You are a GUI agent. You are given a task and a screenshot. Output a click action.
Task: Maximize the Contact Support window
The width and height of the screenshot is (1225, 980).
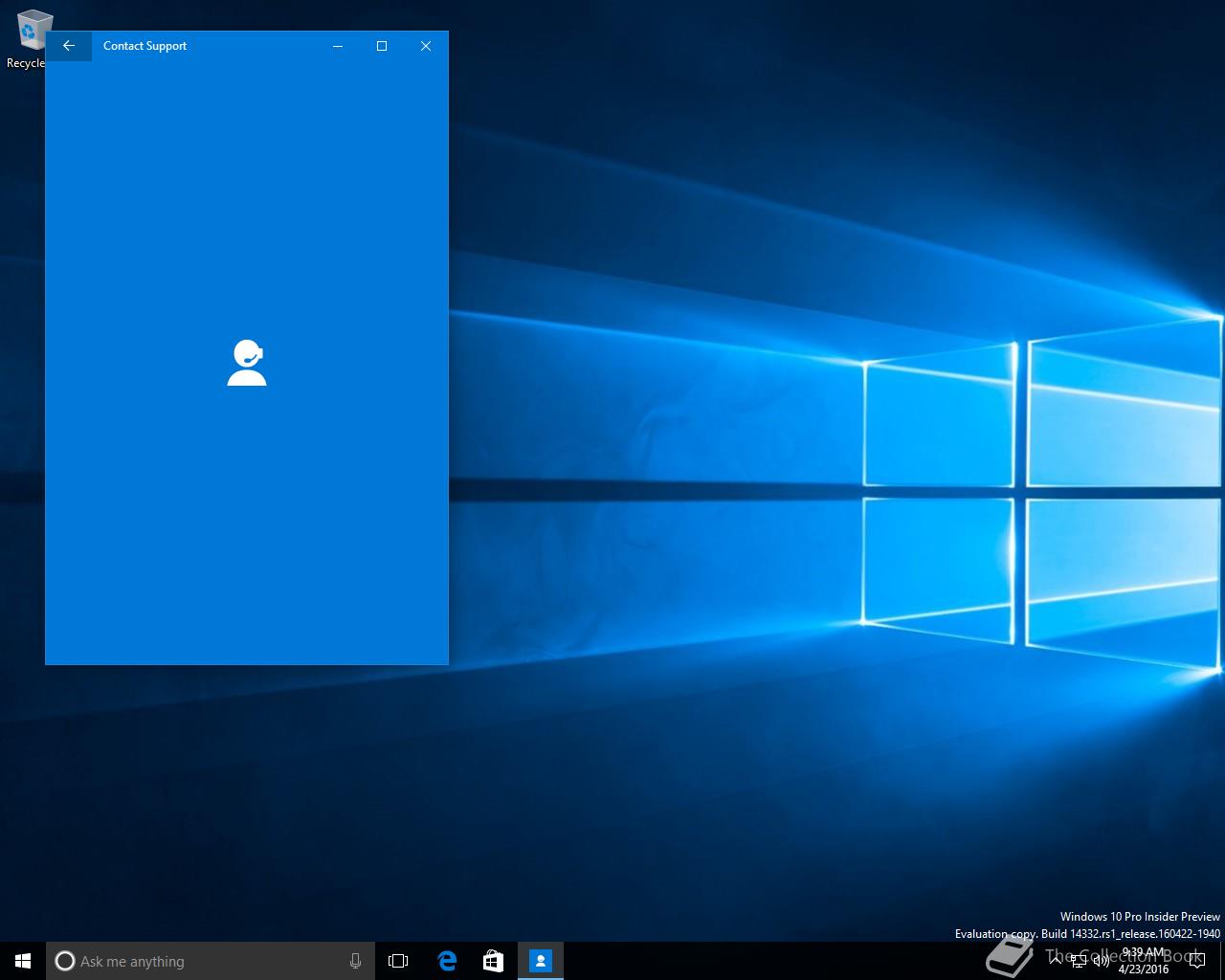(x=382, y=46)
